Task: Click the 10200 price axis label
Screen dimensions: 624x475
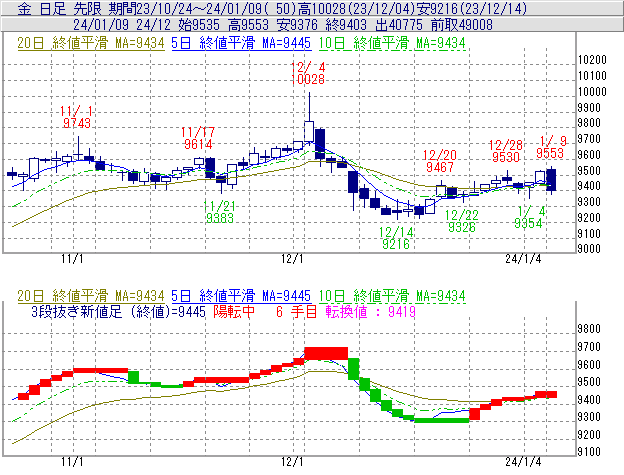Action: 592,60
